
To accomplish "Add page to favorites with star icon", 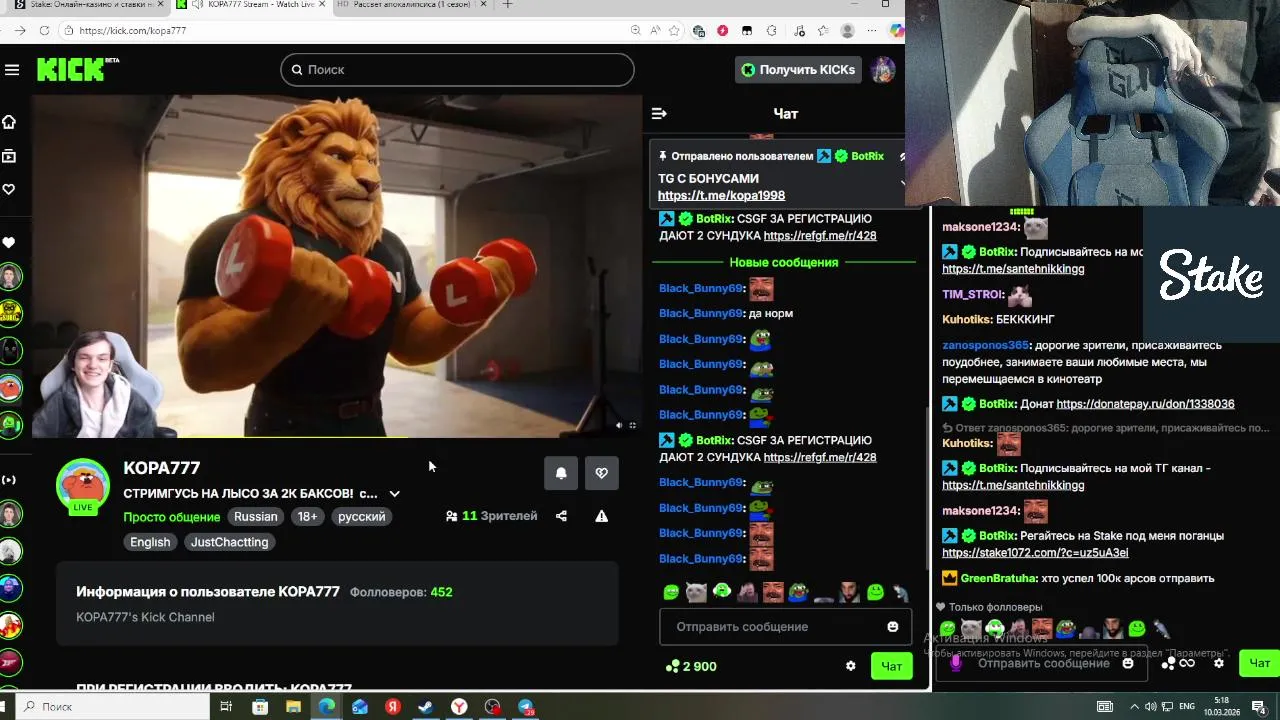I will click(x=674, y=31).
